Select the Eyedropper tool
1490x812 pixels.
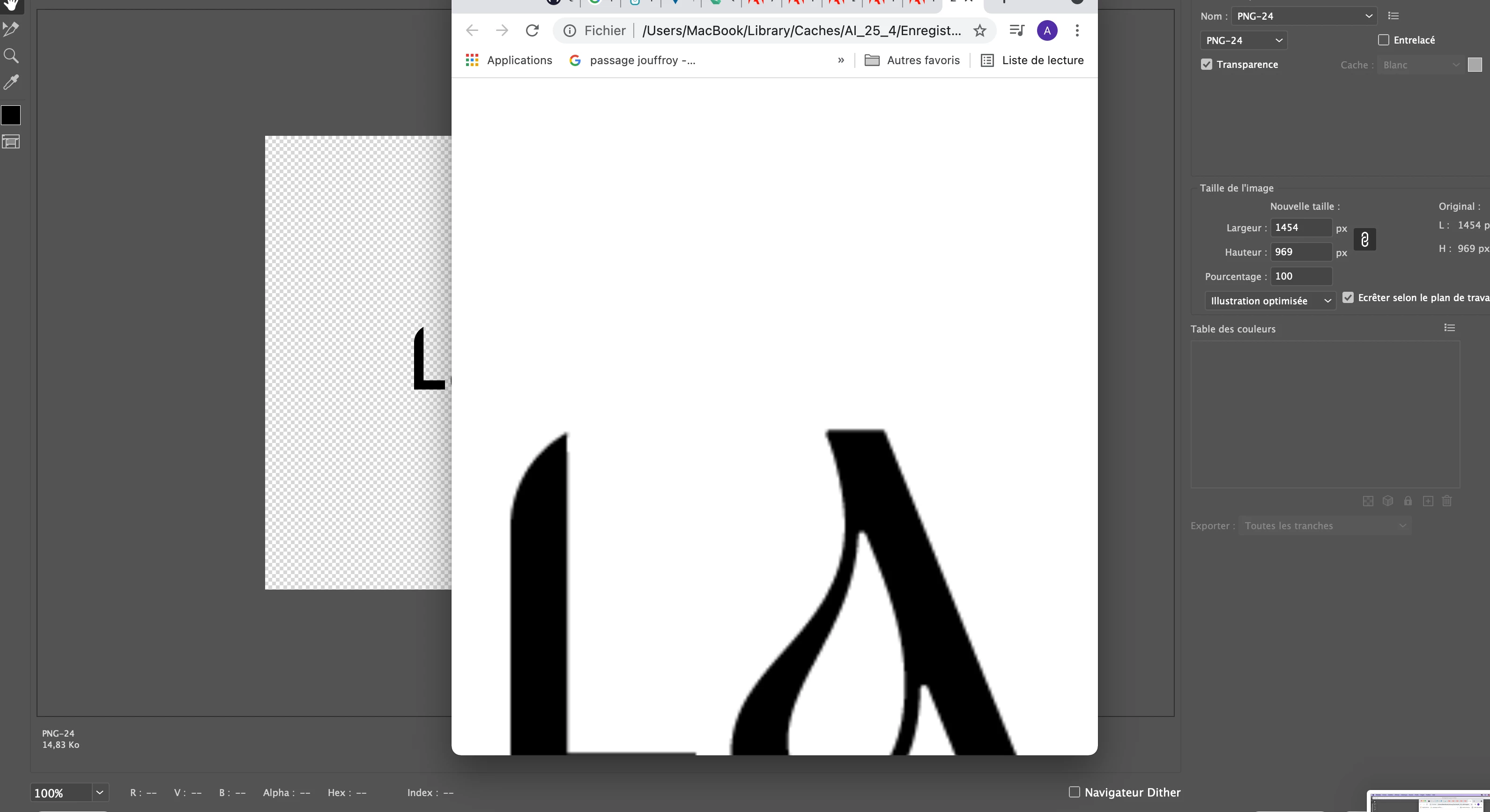(11, 82)
